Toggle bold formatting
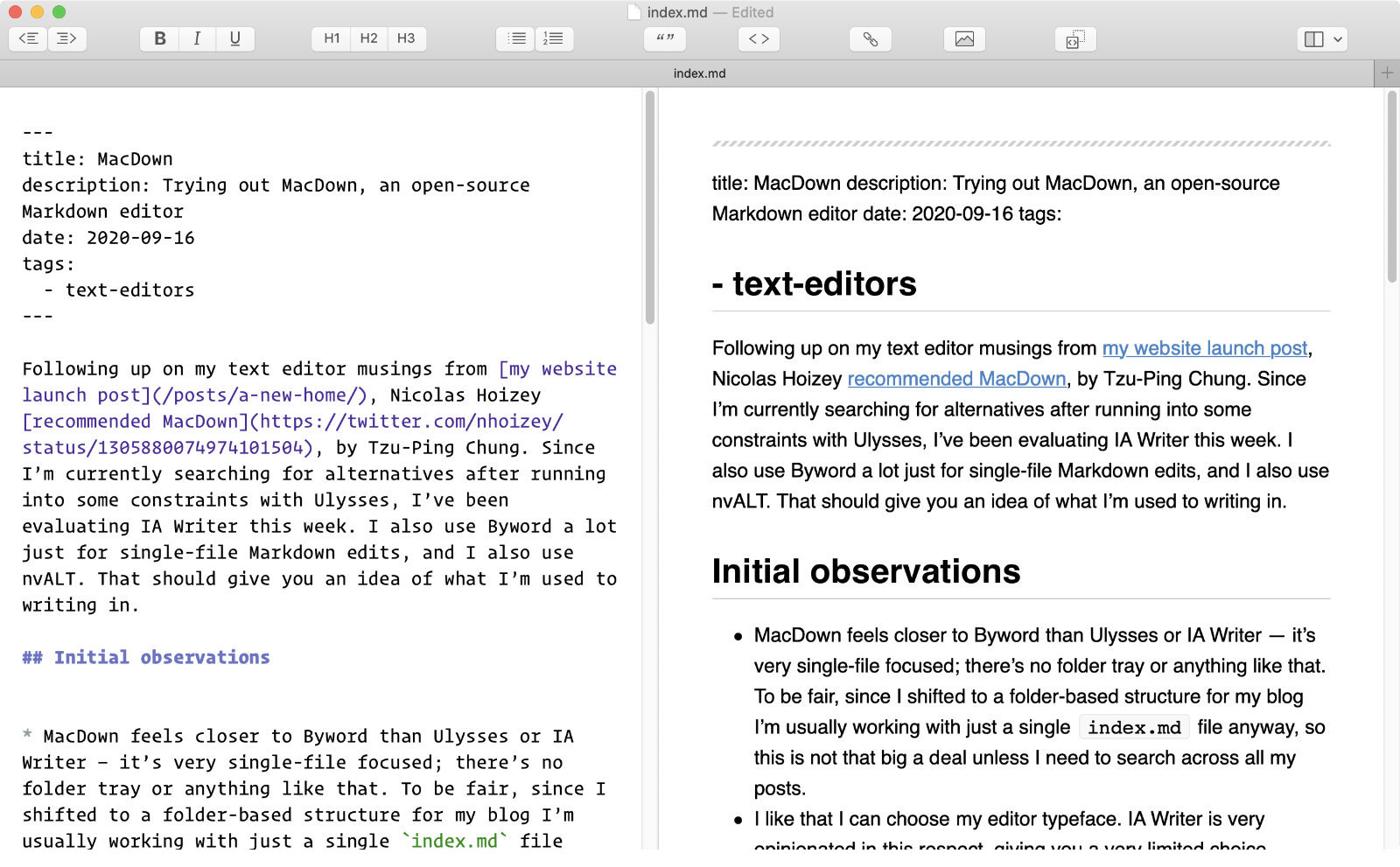Viewport: 1400px width, 867px height. [159, 39]
